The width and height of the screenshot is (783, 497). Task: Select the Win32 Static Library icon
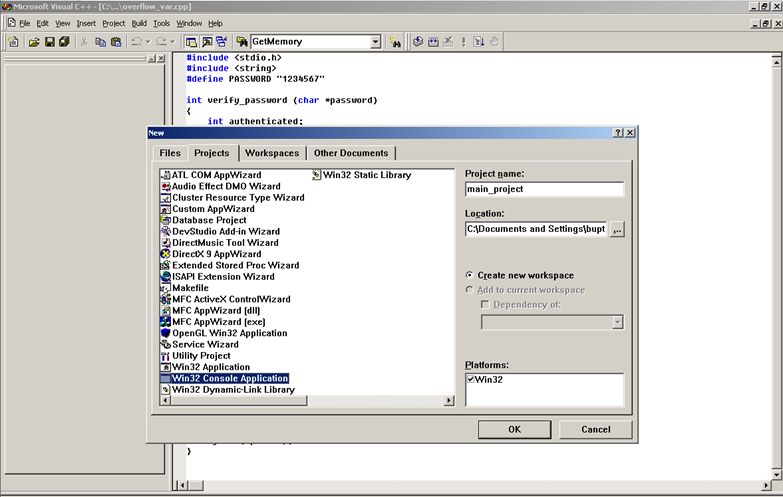pyautogui.click(x=316, y=175)
